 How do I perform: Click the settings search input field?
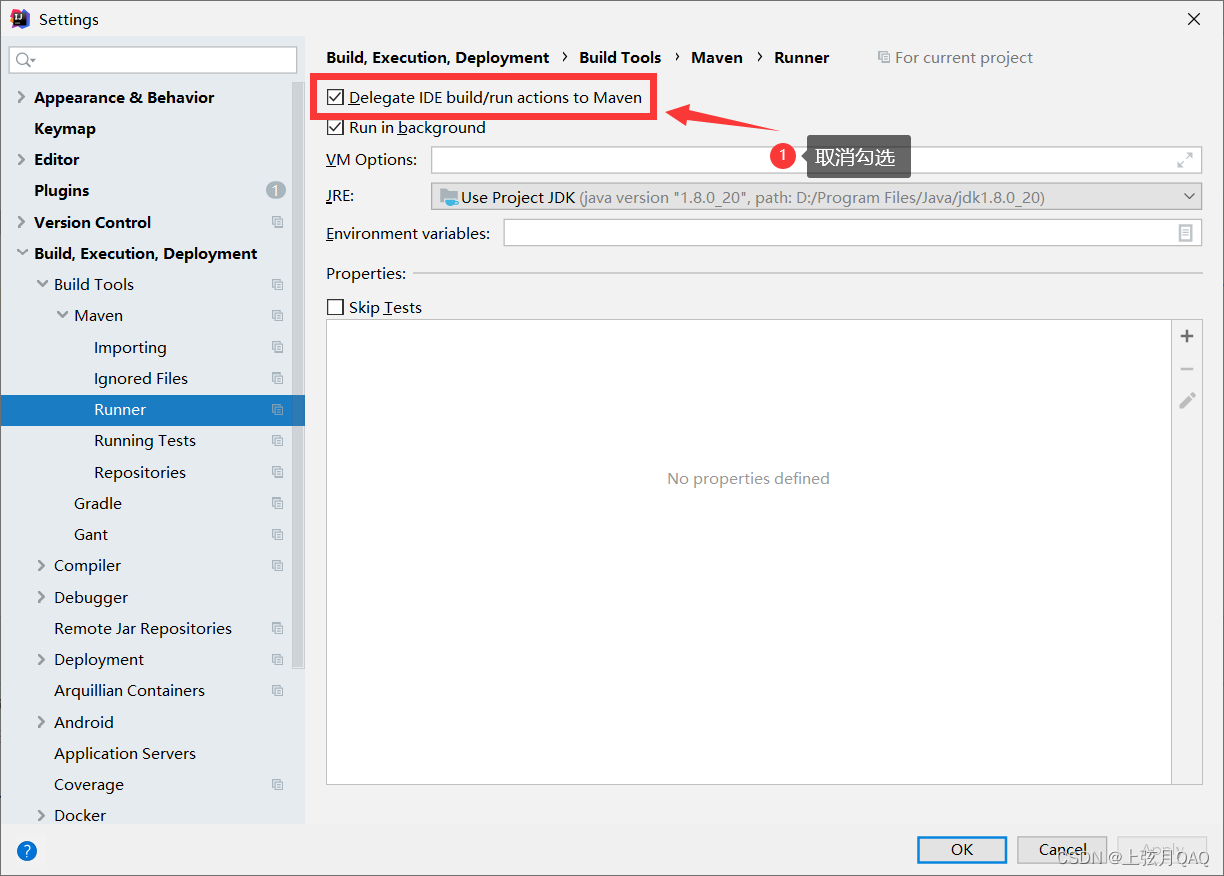click(x=153, y=60)
